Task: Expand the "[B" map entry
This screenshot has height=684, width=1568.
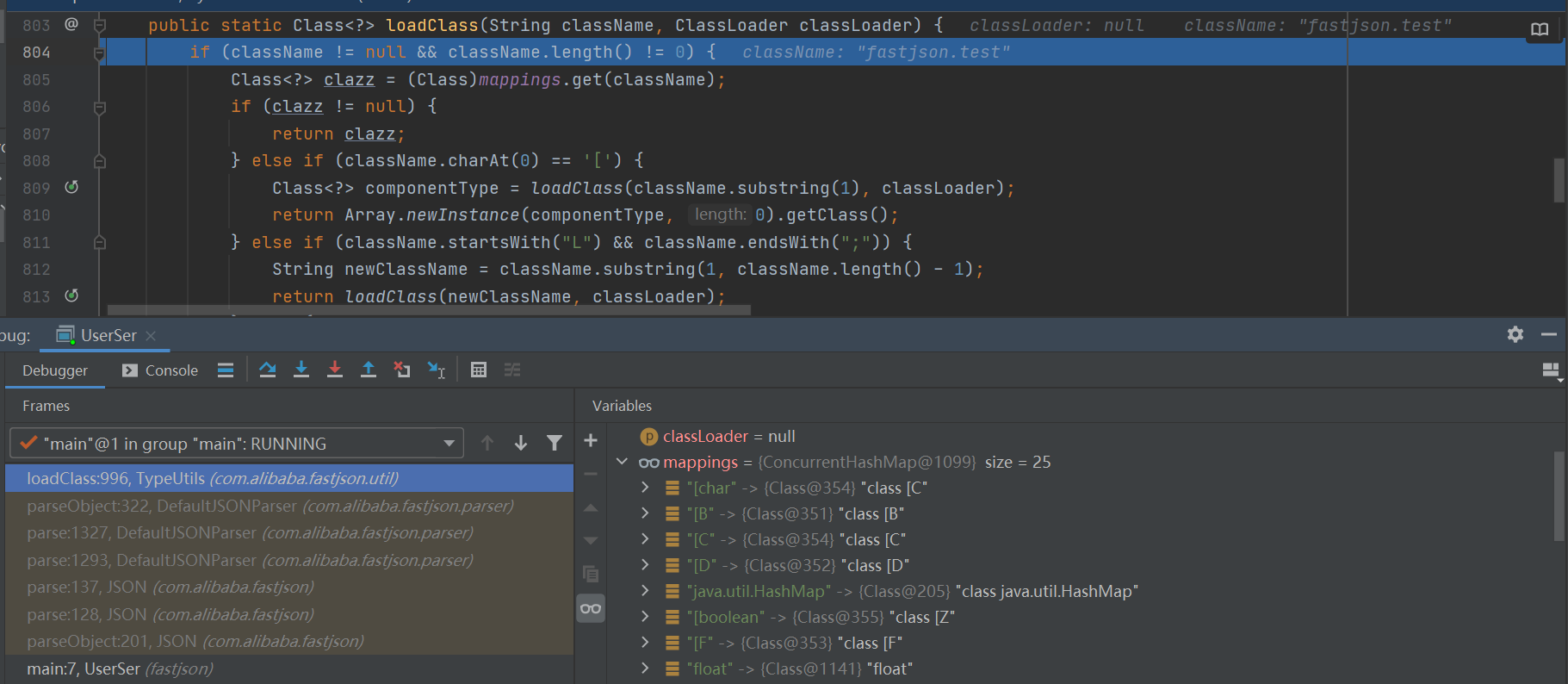Action: click(x=645, y=513)
